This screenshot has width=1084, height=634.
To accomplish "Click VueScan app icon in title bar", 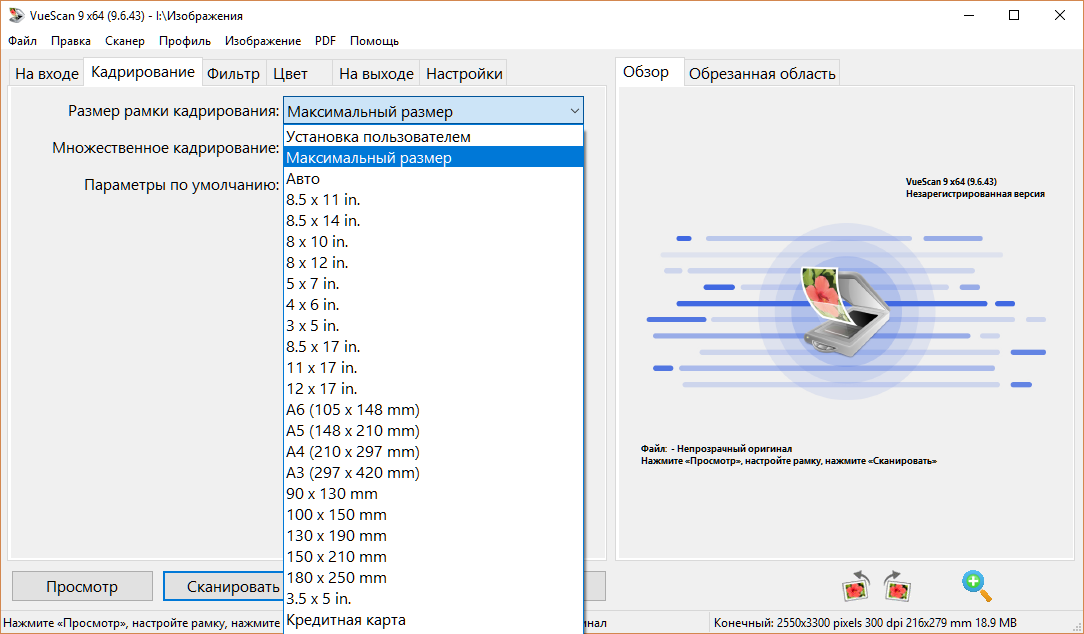I will 15,15.
